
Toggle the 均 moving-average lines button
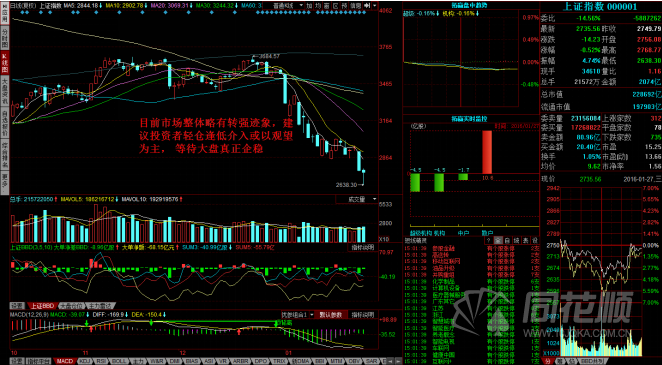[318, 5]
